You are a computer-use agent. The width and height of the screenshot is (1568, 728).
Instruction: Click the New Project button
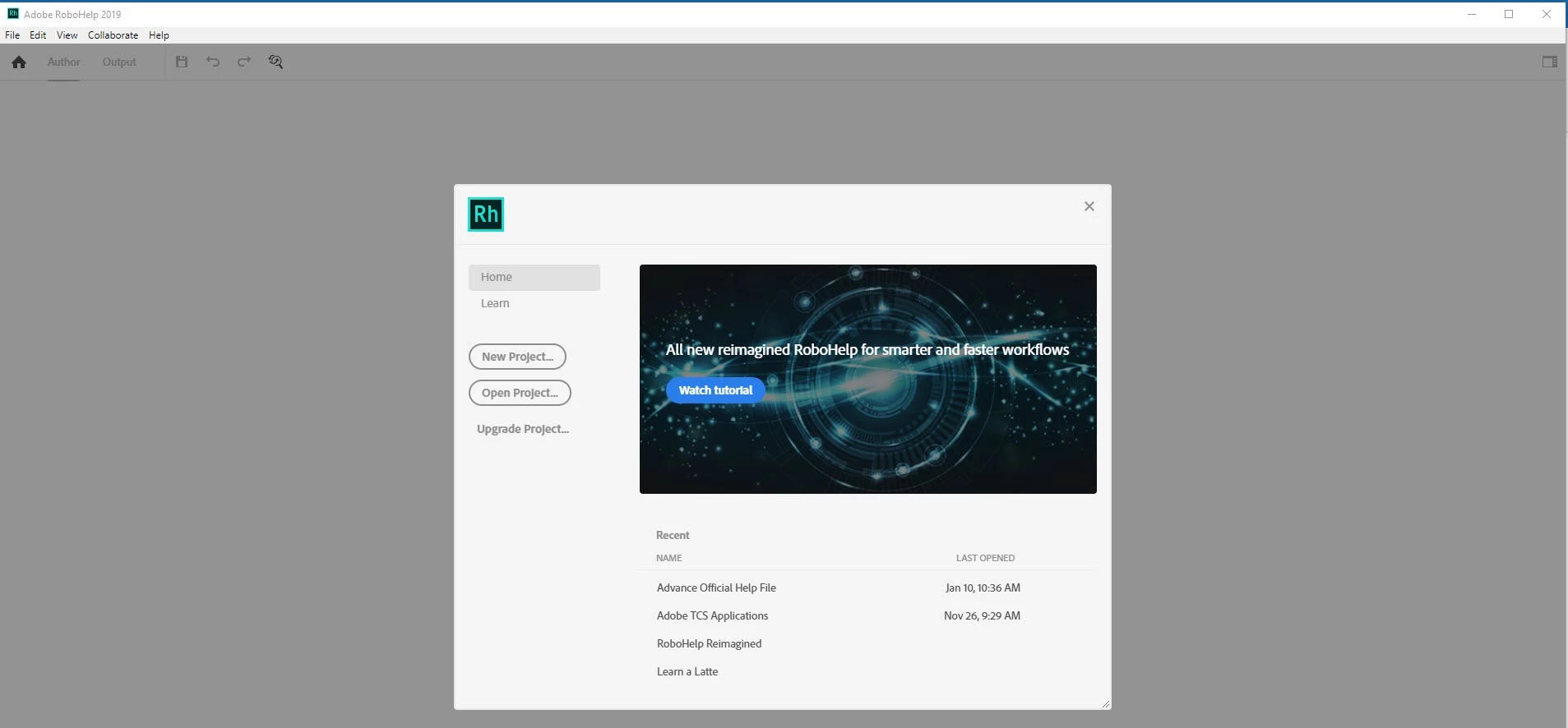tap(517, 357)
